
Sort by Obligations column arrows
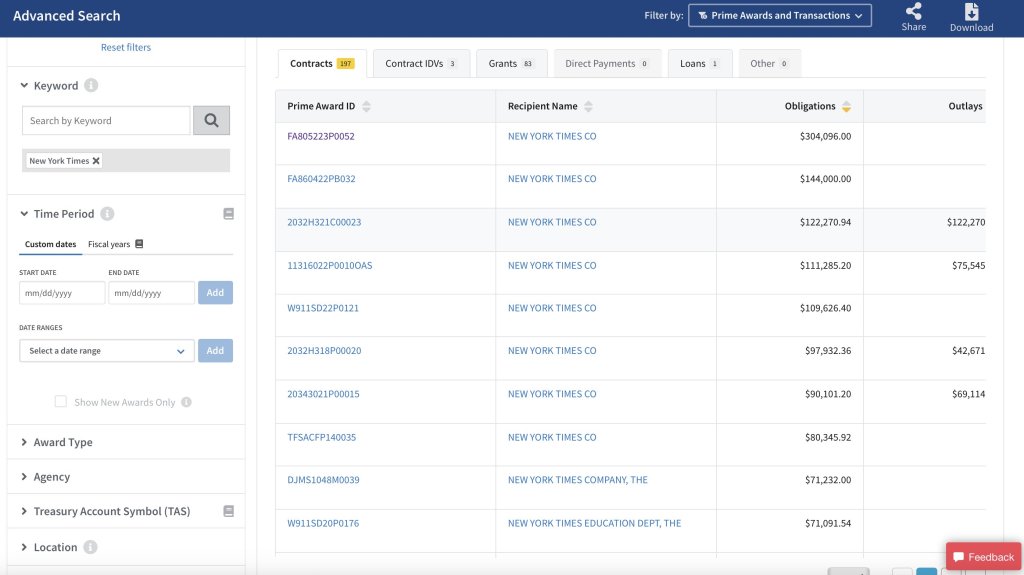tap(846, 107)
